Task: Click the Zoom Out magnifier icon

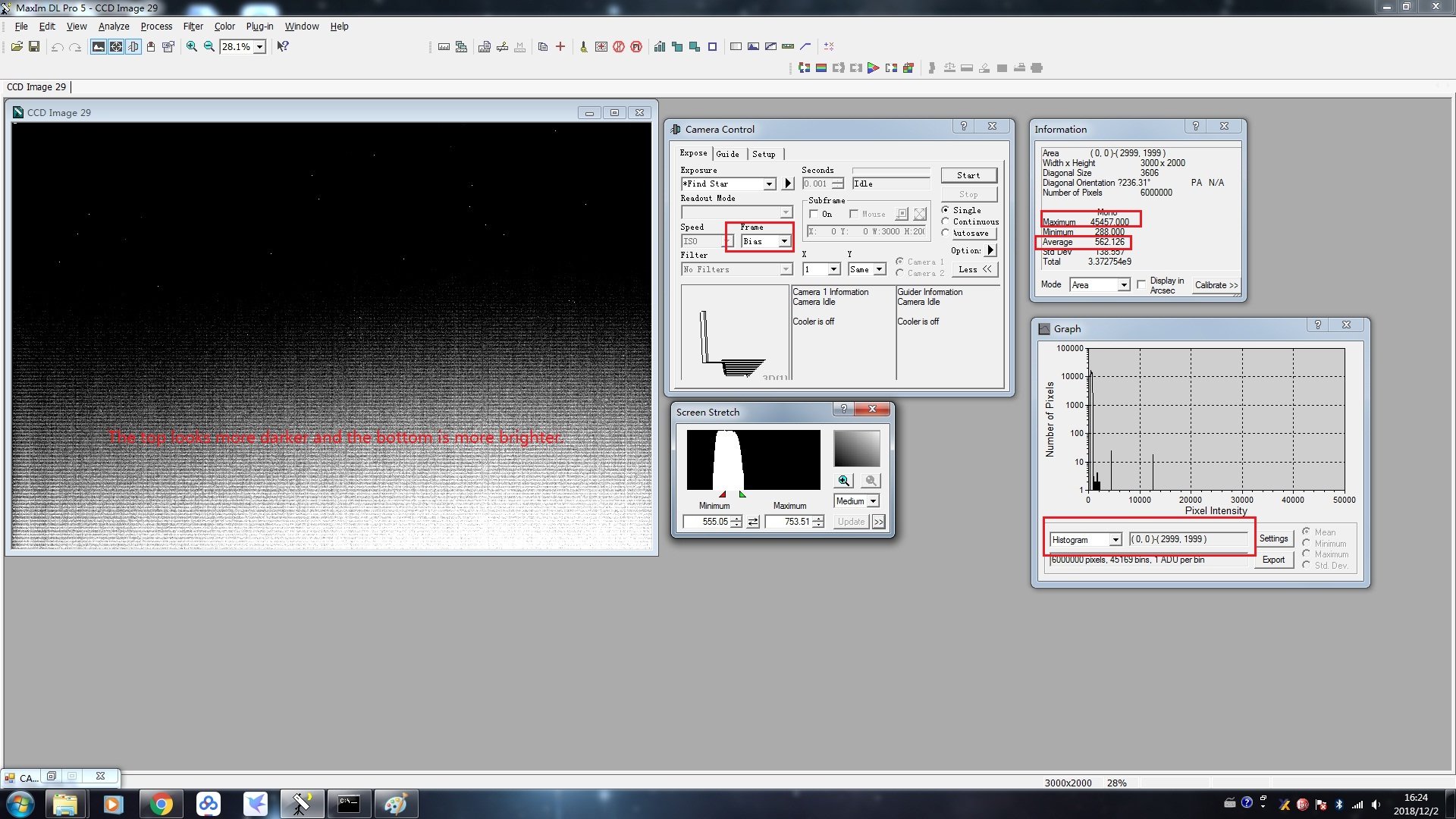Action: coord(209,47)
